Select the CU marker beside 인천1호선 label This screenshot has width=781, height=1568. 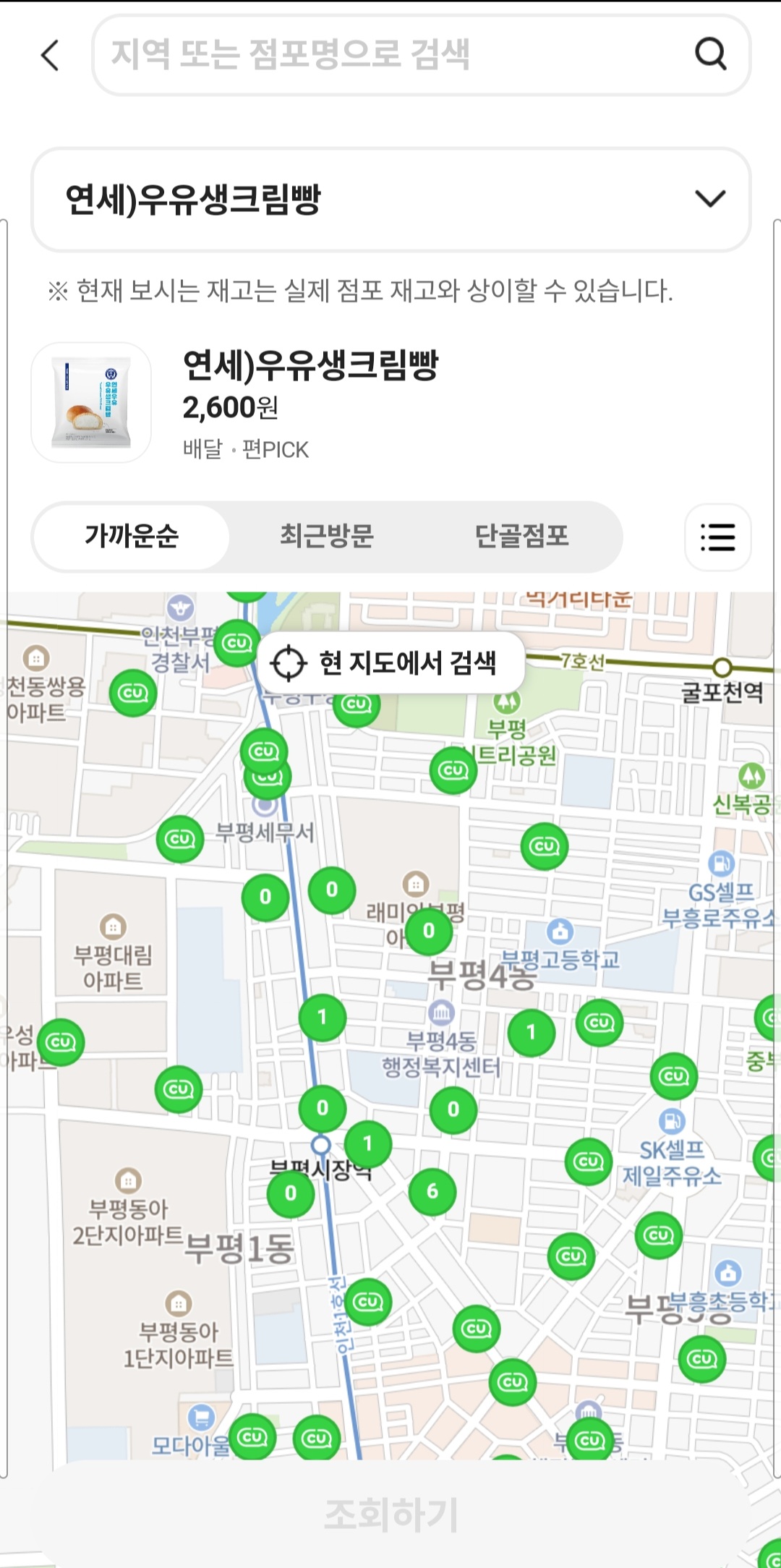click(368, 1302)
